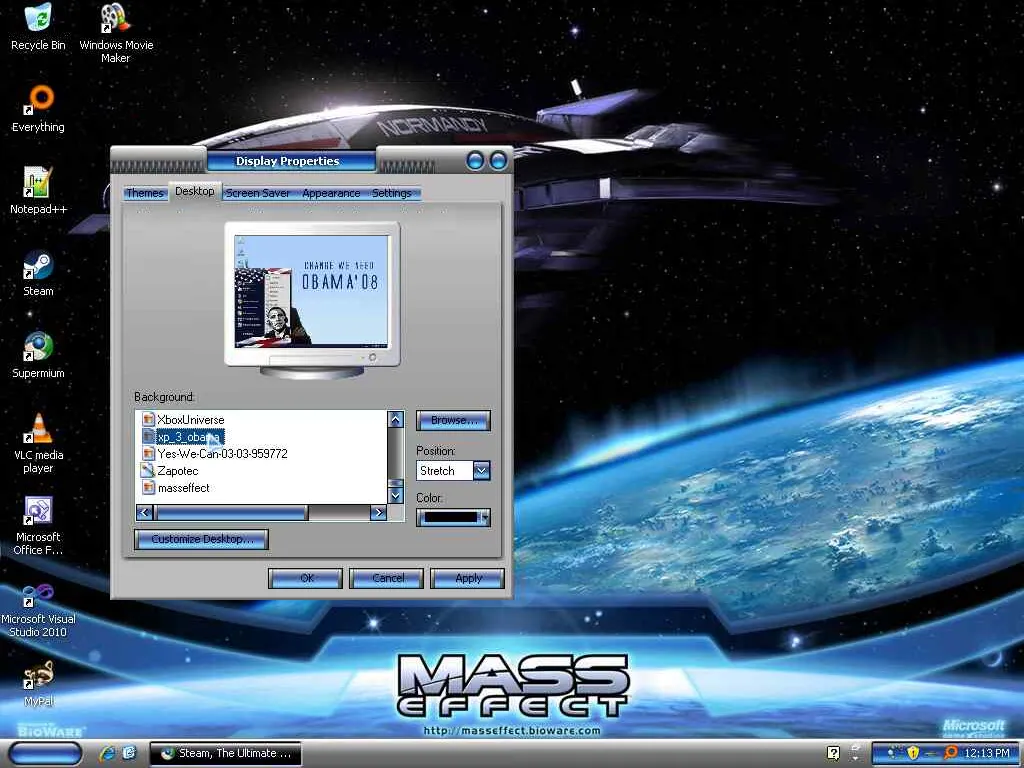Click background list scroll down arrow
The width and height of the screenshot is (1024, 768).
[x=395, y=495]
